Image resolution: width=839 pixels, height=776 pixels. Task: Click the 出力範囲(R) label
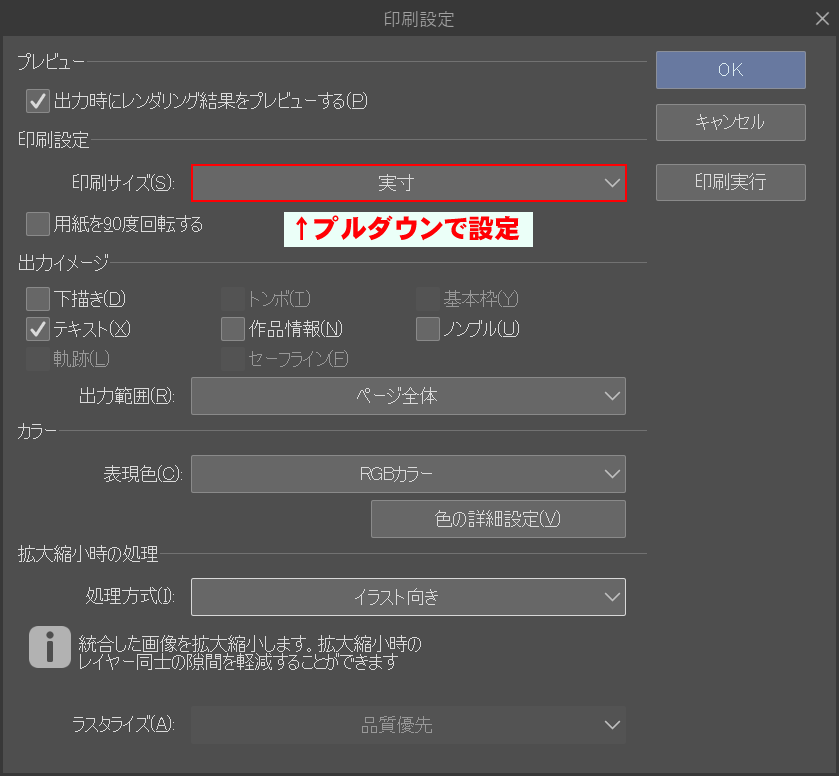(127, 396)
